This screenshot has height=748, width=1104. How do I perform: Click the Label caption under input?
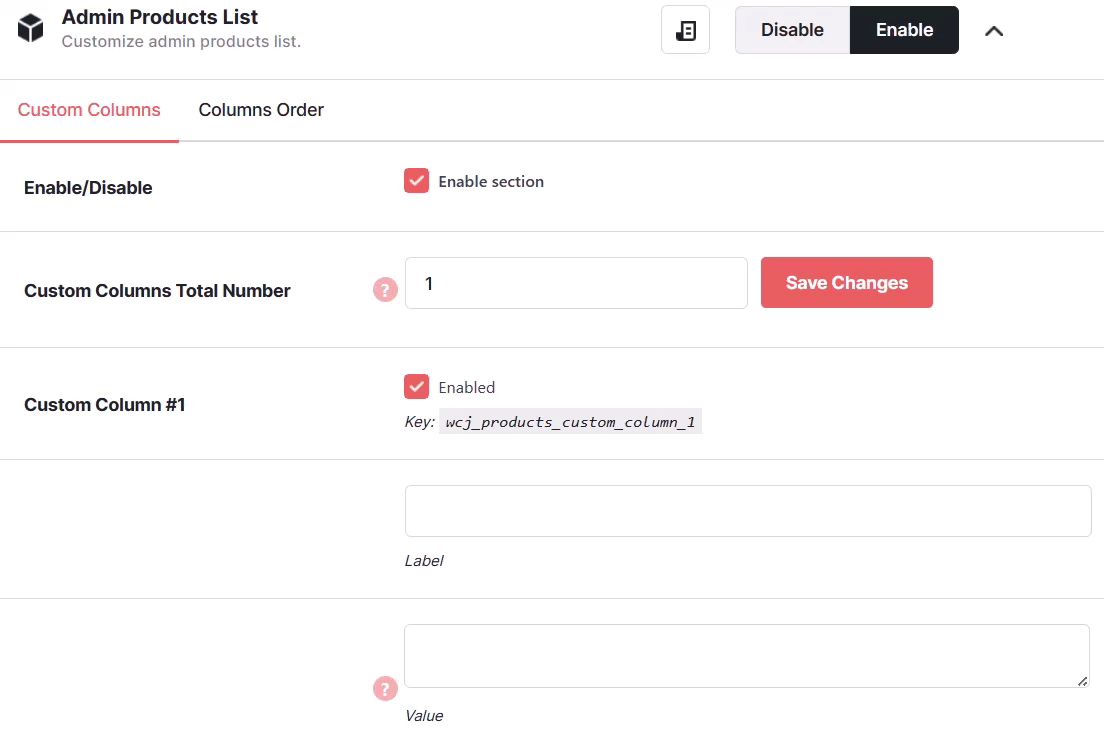click(424, 561)
